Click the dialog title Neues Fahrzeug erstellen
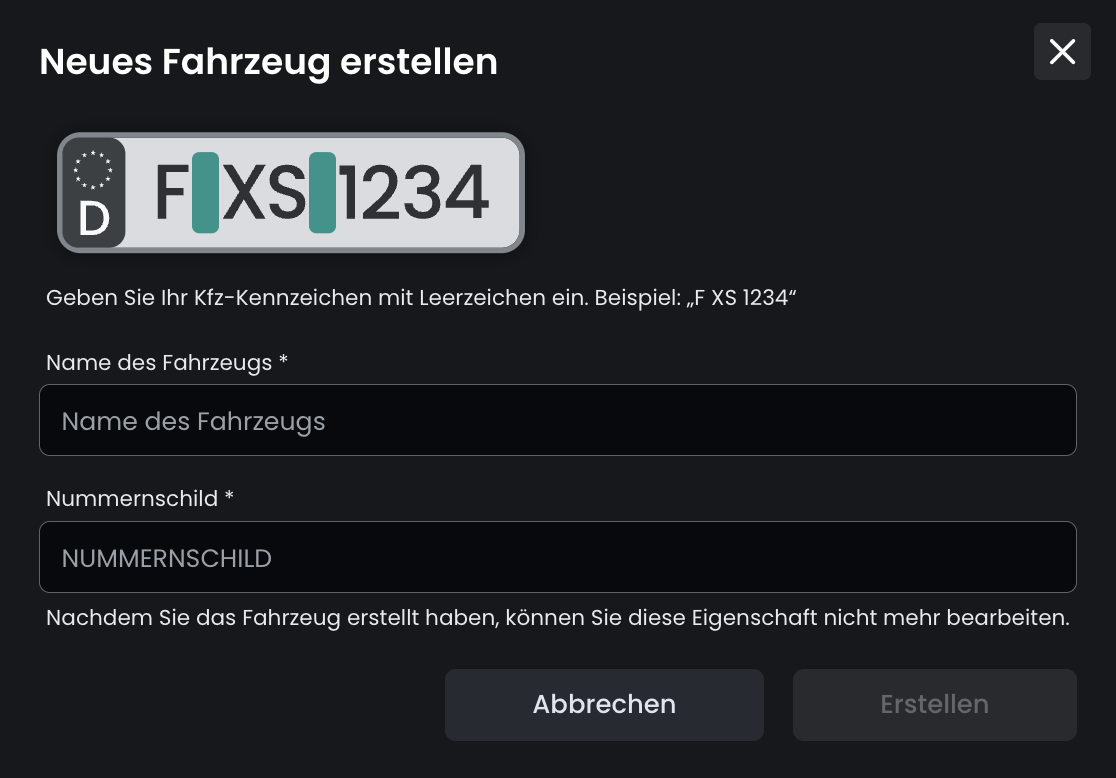 tap(268, 62)
